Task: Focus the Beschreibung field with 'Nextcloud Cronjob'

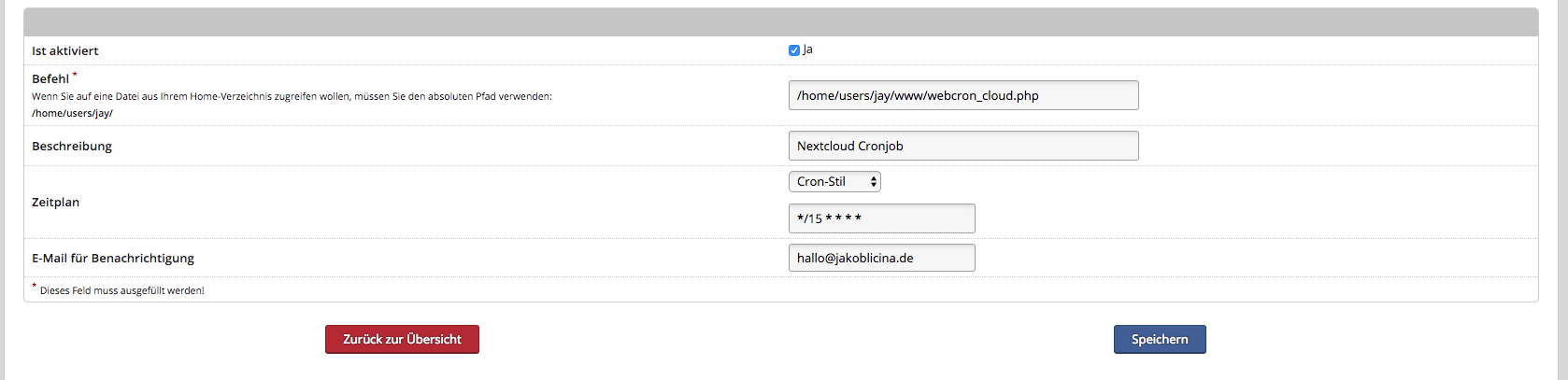Action: (962, 146)
